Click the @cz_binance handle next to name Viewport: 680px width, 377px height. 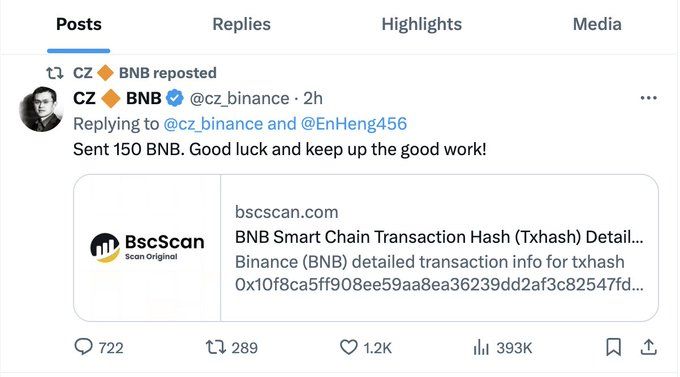(x=239, y=98)
